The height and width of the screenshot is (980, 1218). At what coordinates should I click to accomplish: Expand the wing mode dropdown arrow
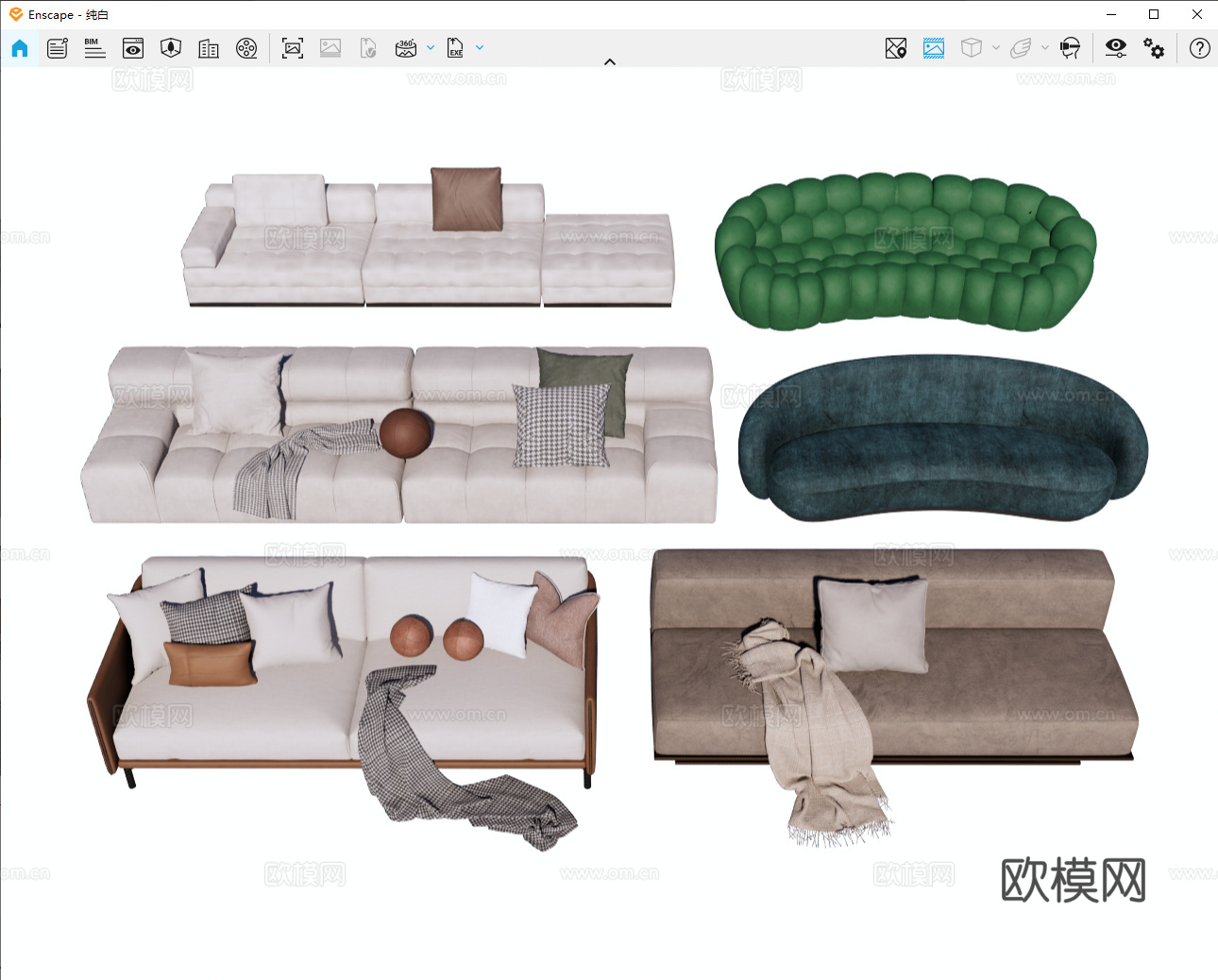tap(1045, 47)
